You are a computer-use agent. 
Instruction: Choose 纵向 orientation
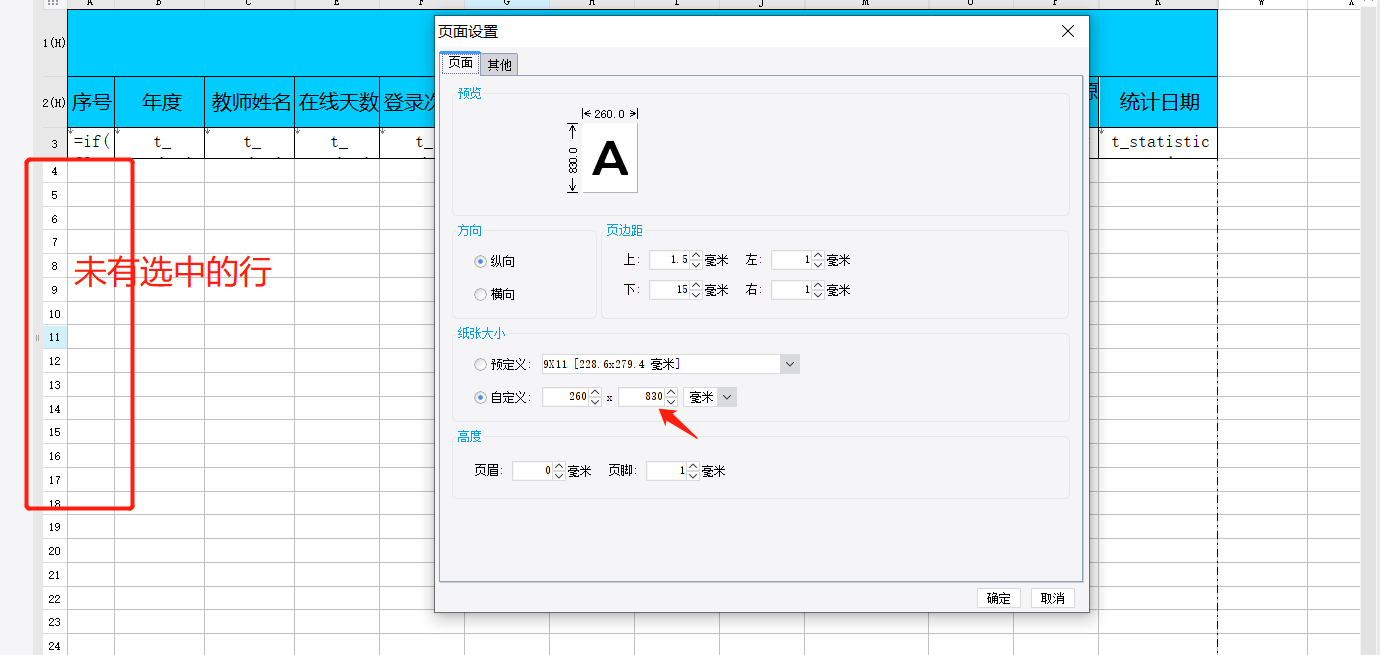pyautogui.click(x=495, y=261)
